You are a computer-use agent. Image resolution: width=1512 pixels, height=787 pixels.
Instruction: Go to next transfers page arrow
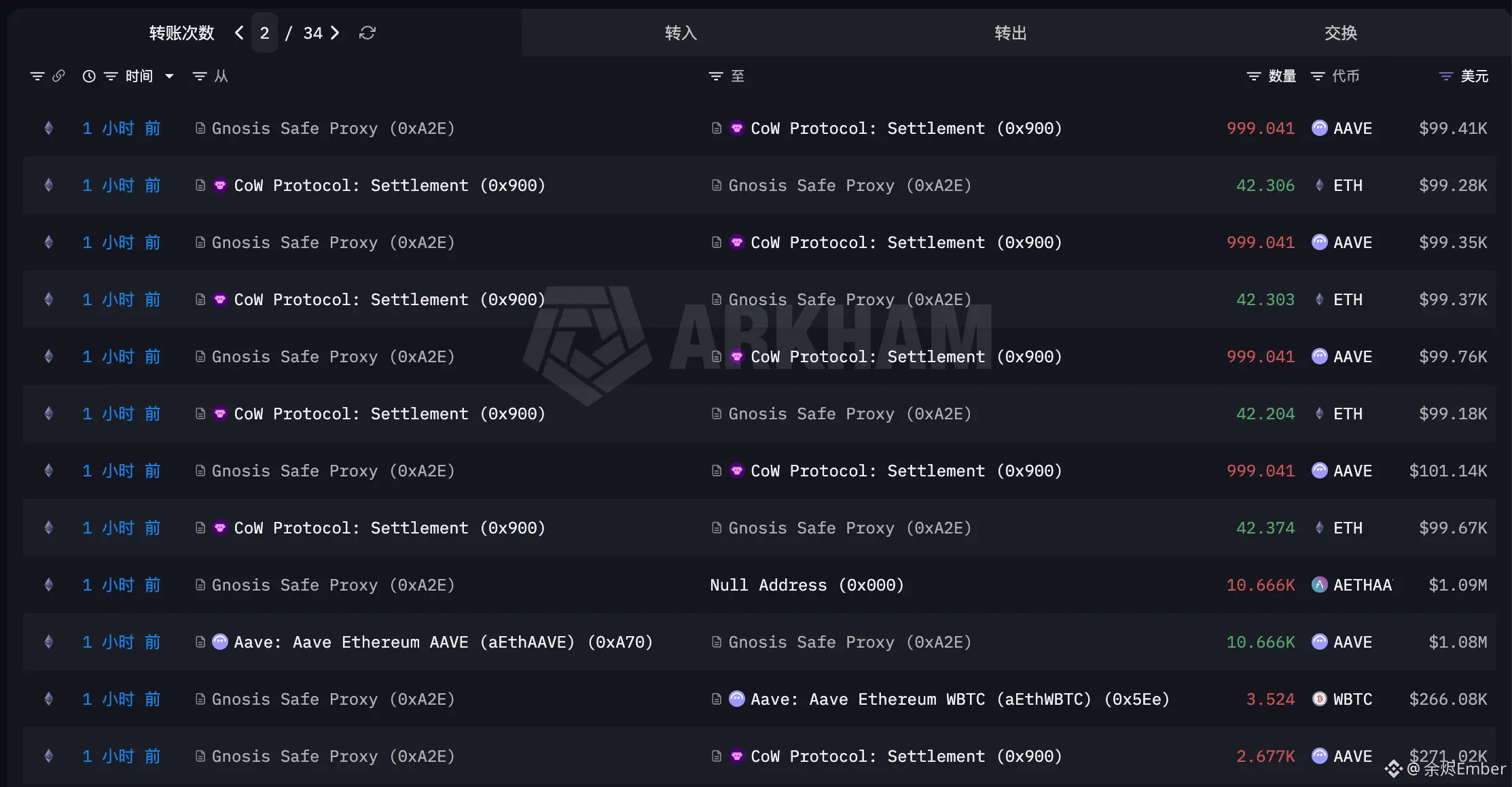click(x=334, y=33)
